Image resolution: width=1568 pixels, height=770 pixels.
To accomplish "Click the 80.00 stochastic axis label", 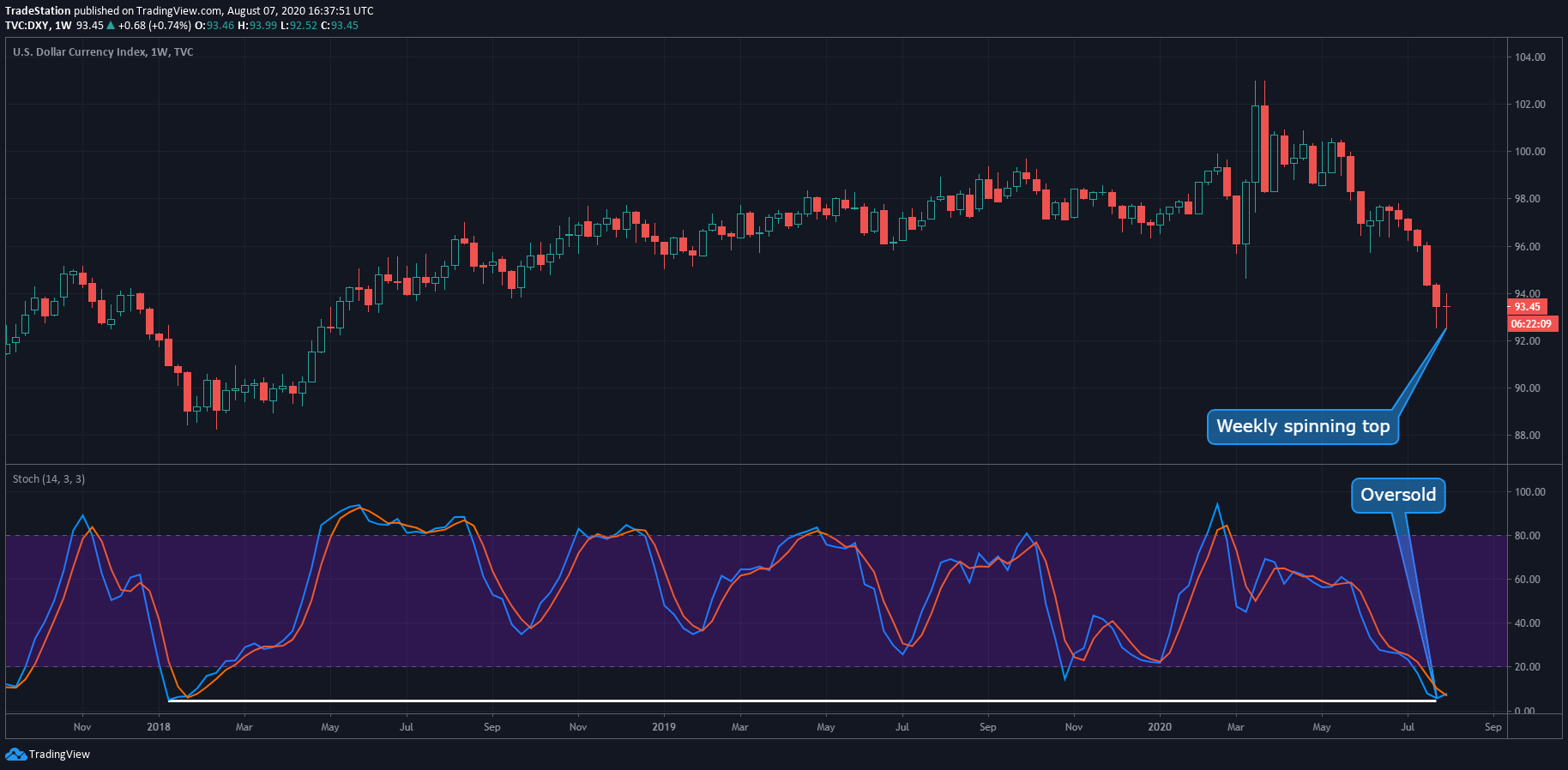I will click(1528, 536).
